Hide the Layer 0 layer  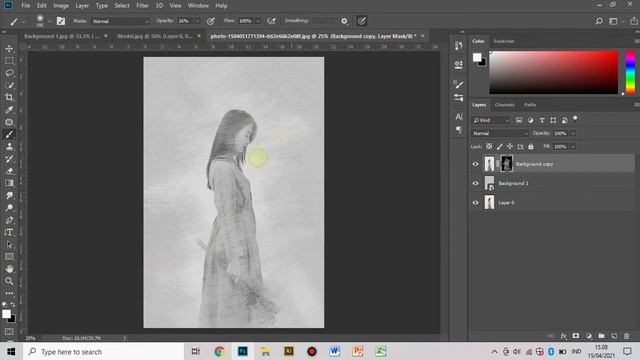(x=476, y=202)
